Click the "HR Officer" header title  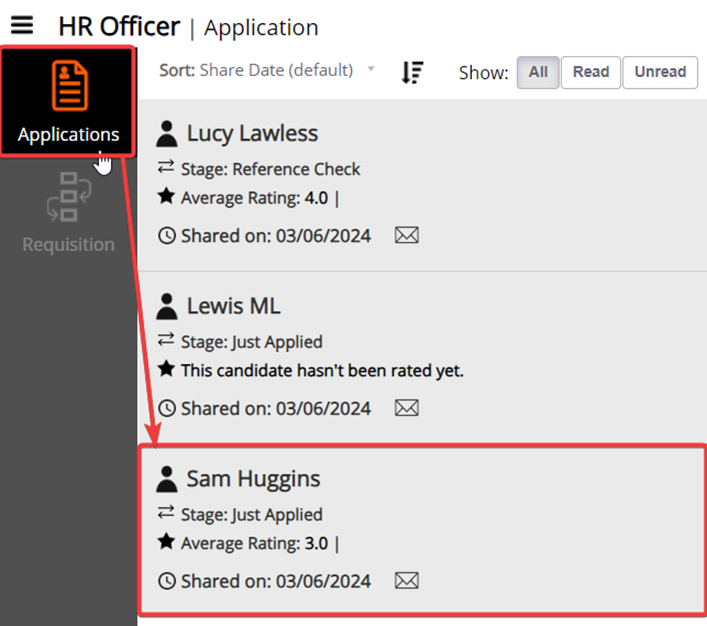[119, 27]
